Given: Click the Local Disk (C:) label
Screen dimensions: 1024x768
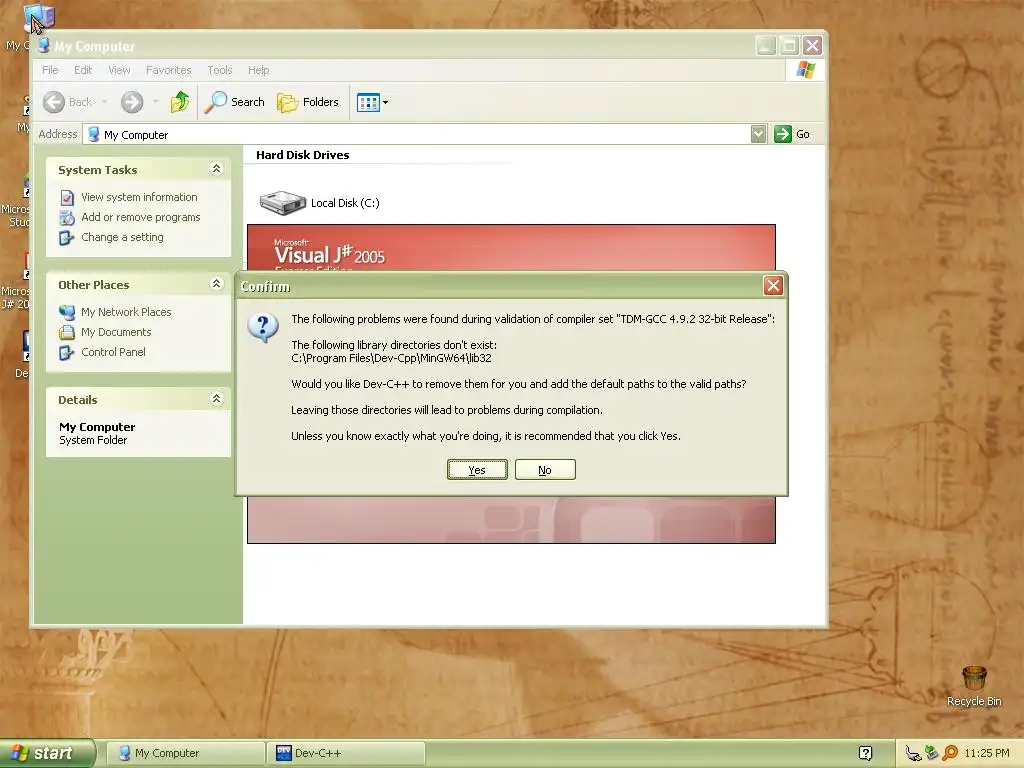Looking at the screenshot, I should click(345, 203).
